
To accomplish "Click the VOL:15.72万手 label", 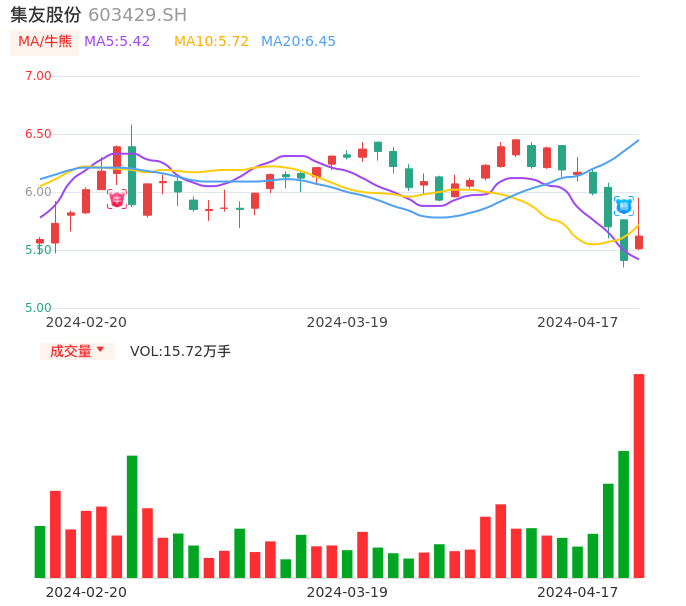I will [x=180, y=351].
